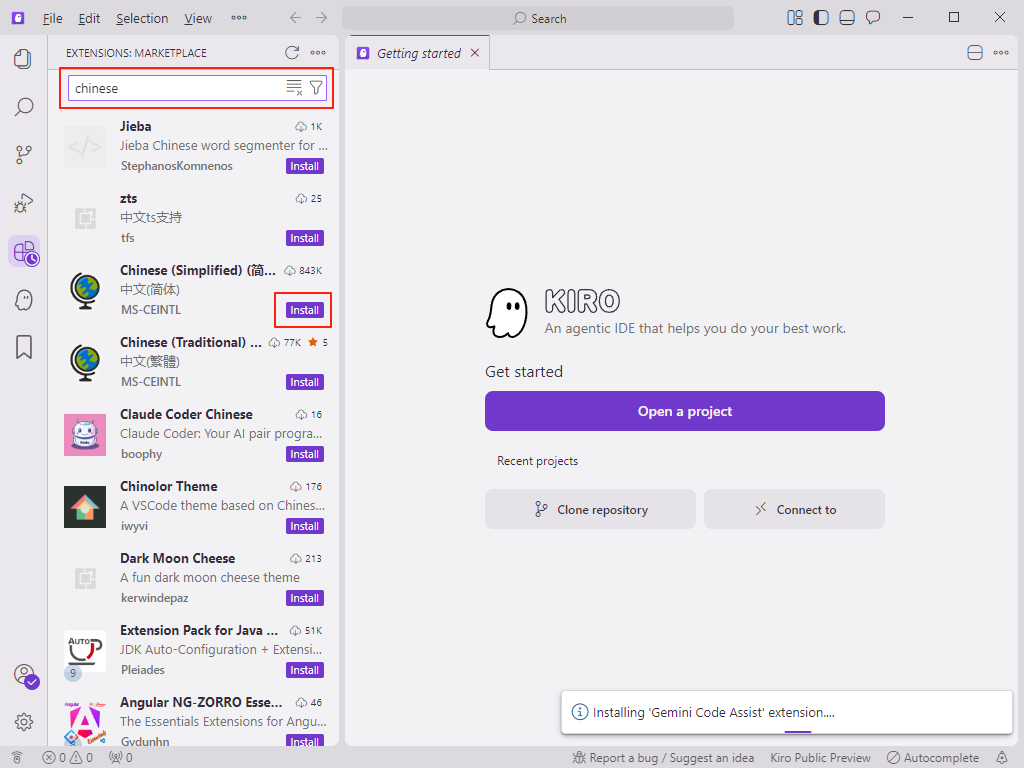Clear extensions search results

click(294, 88)
